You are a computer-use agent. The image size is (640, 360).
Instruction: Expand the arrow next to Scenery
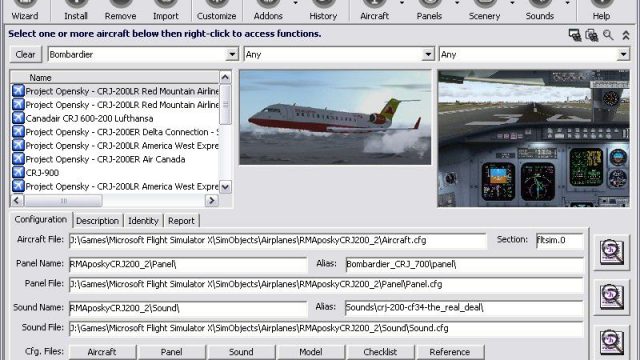pos(512,3)
